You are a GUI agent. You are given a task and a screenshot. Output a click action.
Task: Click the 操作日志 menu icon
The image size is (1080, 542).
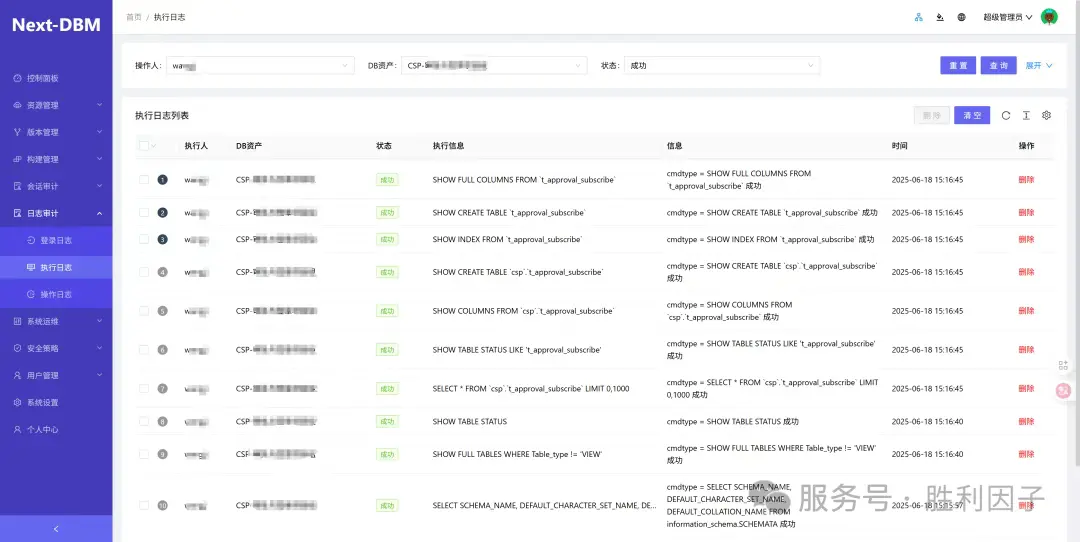click(31, 294)
